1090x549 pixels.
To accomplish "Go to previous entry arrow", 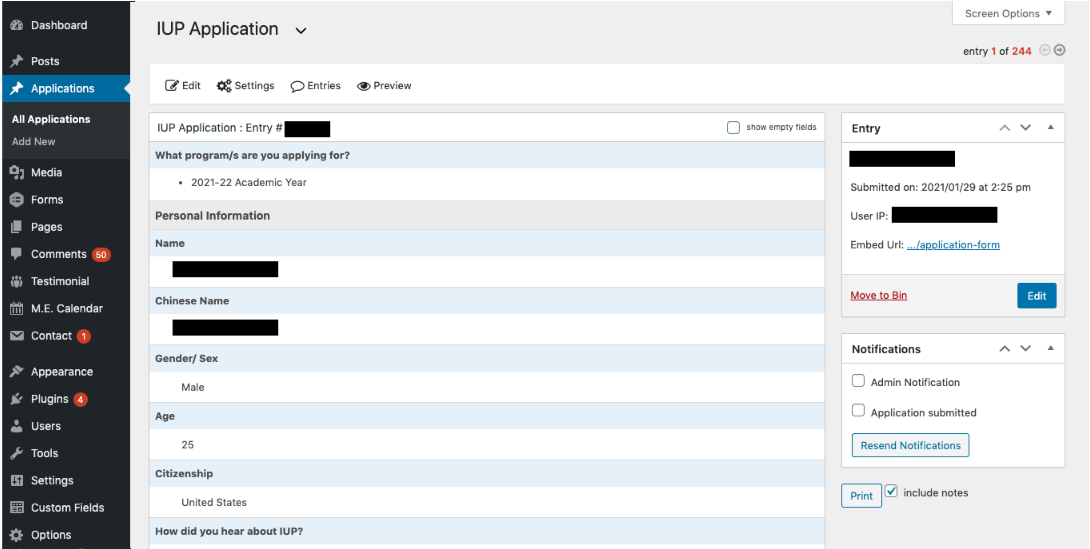I will pos(1044,50).
